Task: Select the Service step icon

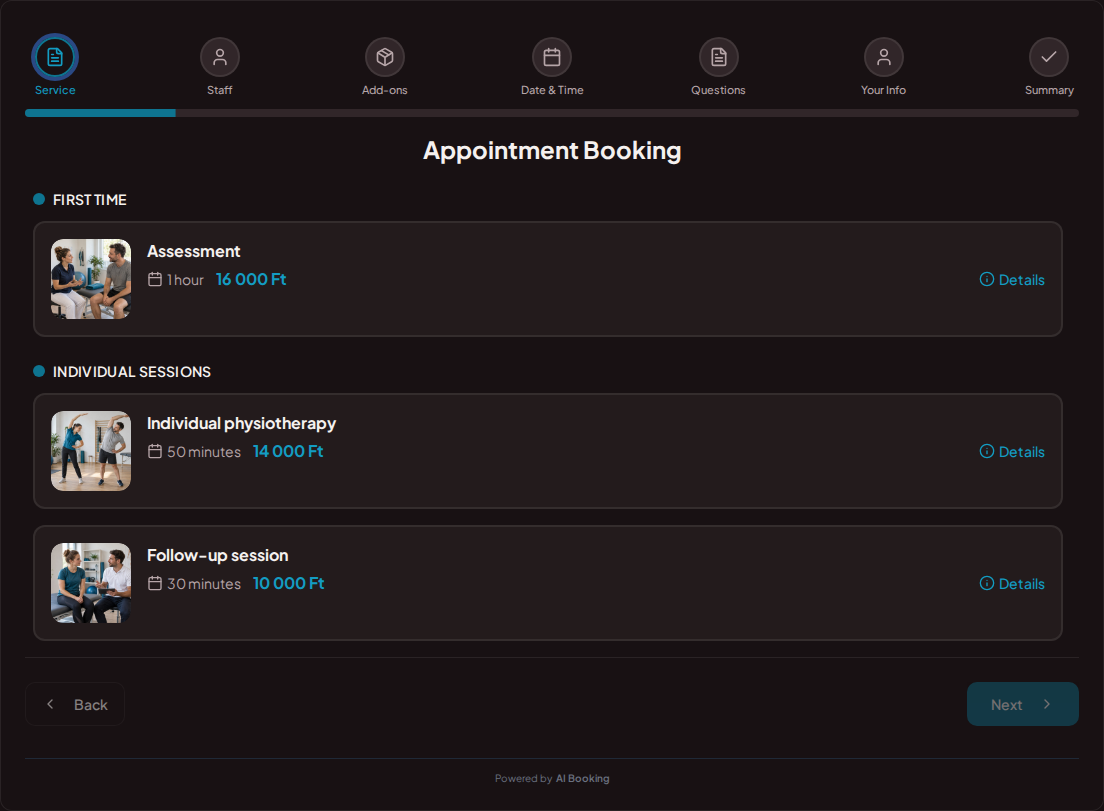Action: [x=55, y=57]
